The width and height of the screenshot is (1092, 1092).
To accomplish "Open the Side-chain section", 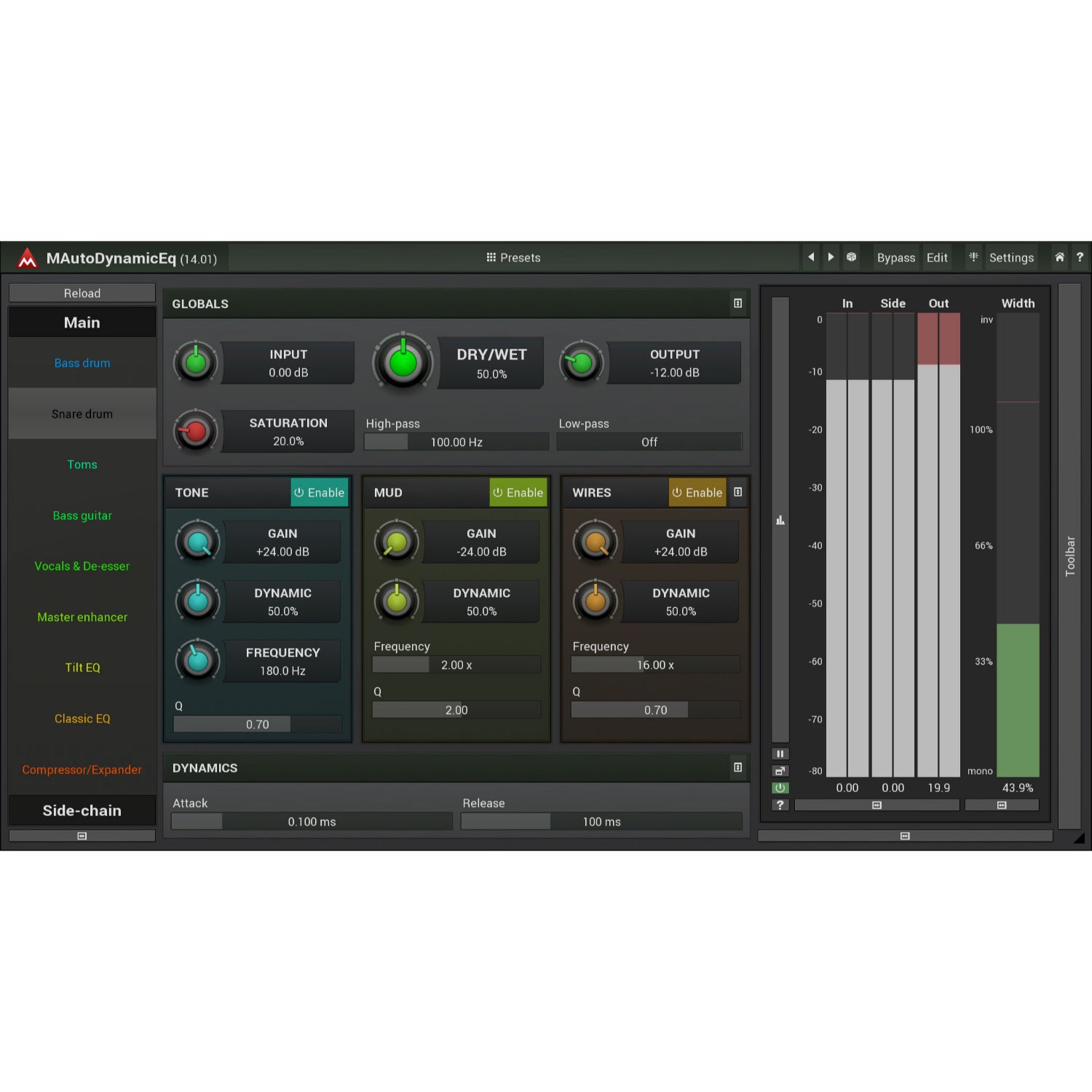I will (82, 810).
